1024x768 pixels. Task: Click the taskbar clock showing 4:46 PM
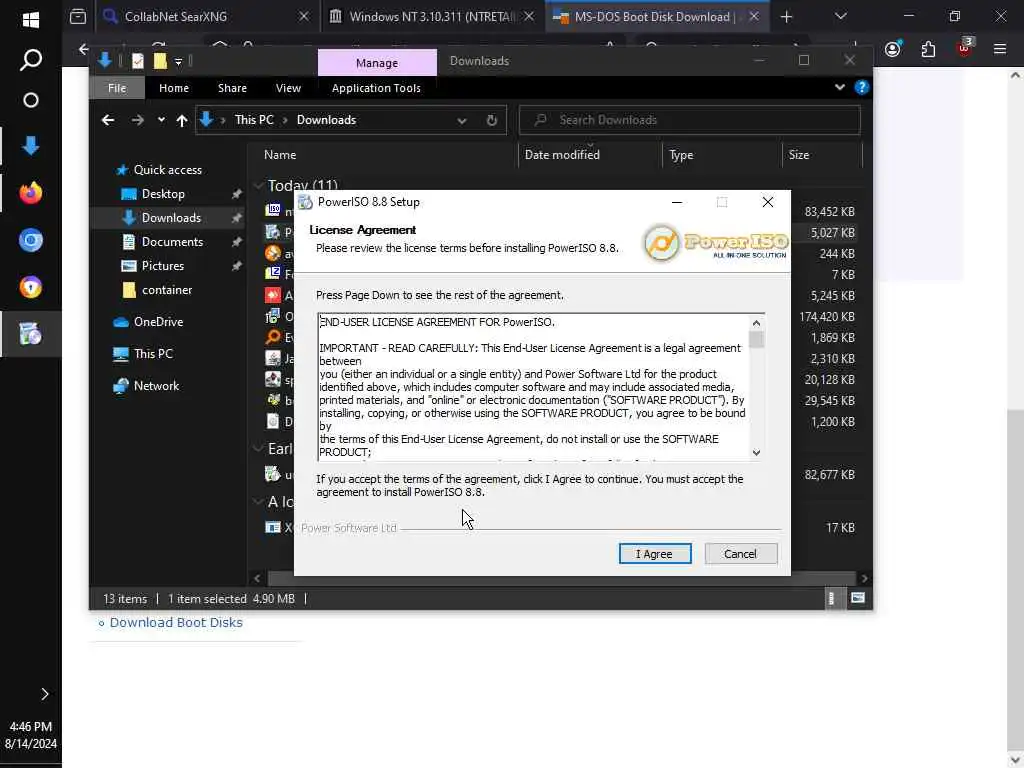coord(31,735)
